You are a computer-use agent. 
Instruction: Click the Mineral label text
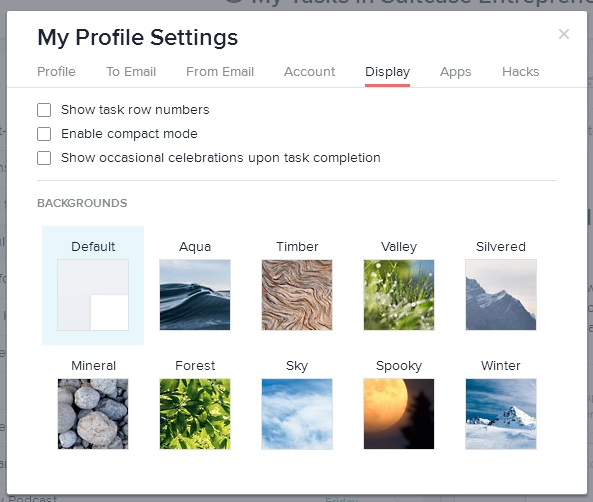click(93, 366)
